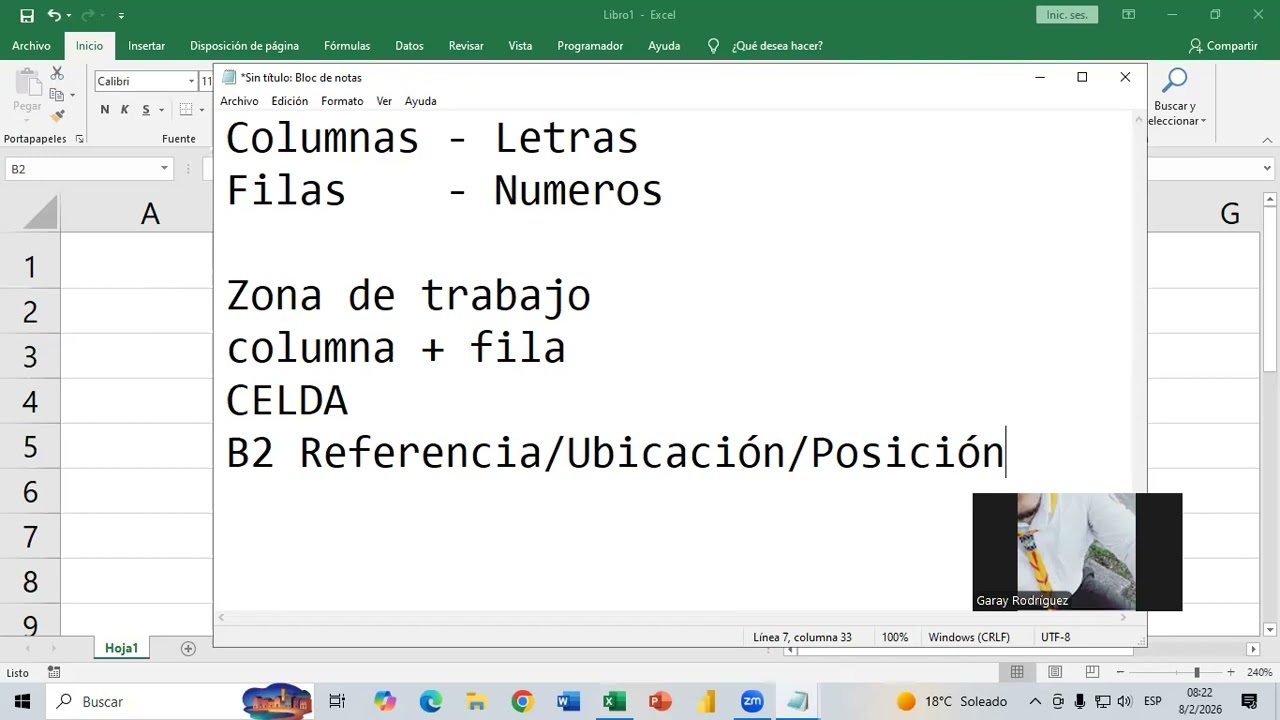1280x720 pixels.
Task: Open the Vista ribbon tab
Action: [x=520, y=46]
